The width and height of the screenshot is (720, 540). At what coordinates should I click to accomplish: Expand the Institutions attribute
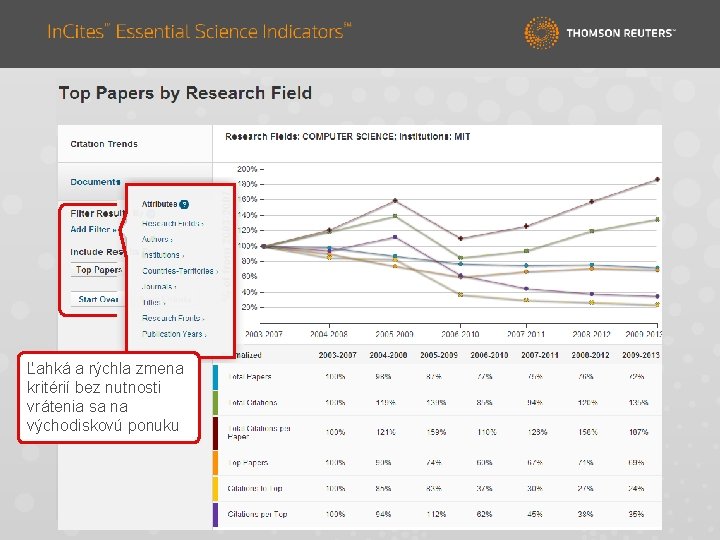point(163,255)
